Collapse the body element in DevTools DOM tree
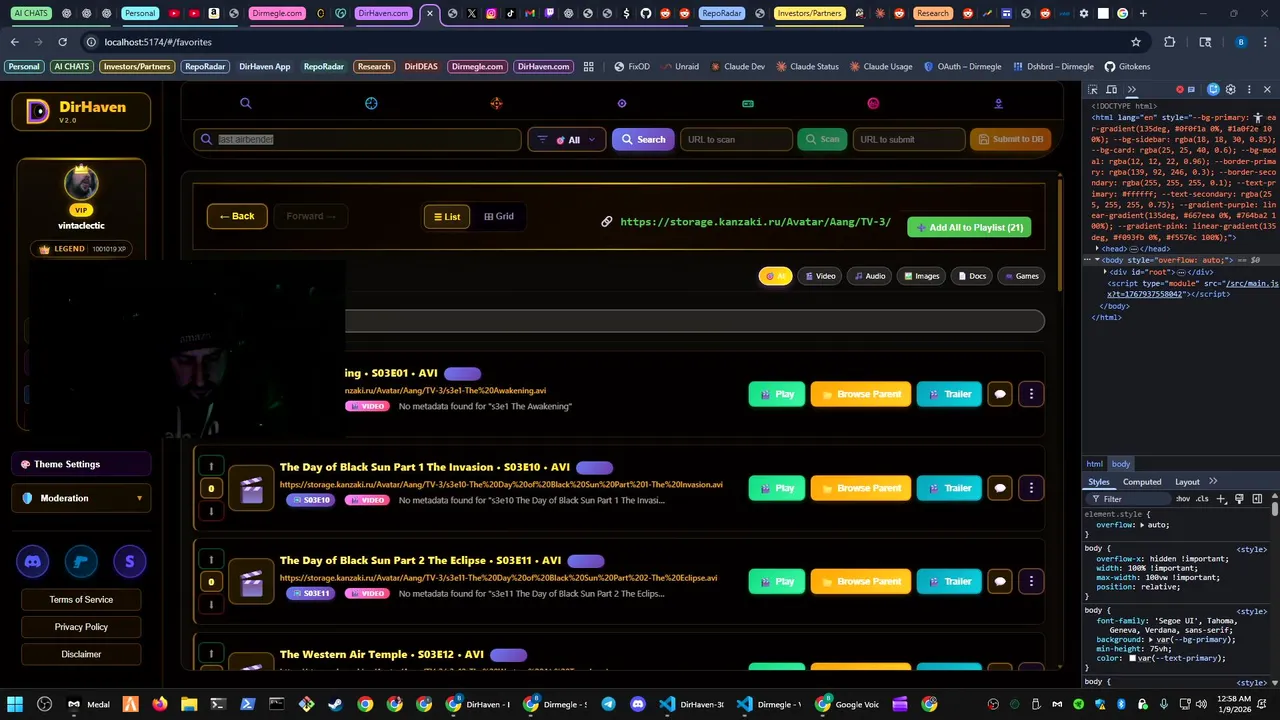 1097,260
